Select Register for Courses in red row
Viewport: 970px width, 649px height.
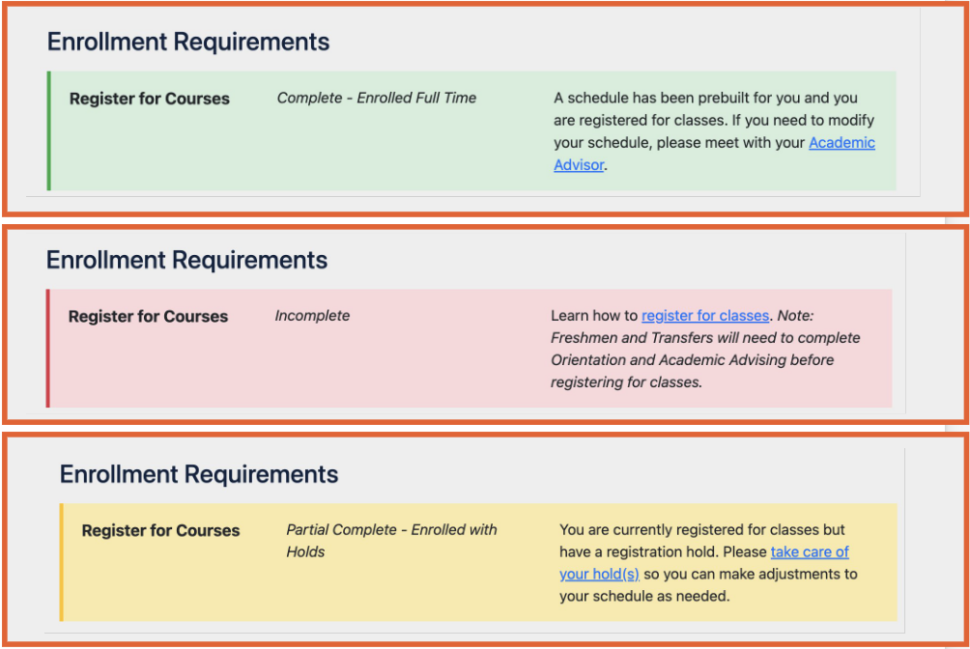148,317
